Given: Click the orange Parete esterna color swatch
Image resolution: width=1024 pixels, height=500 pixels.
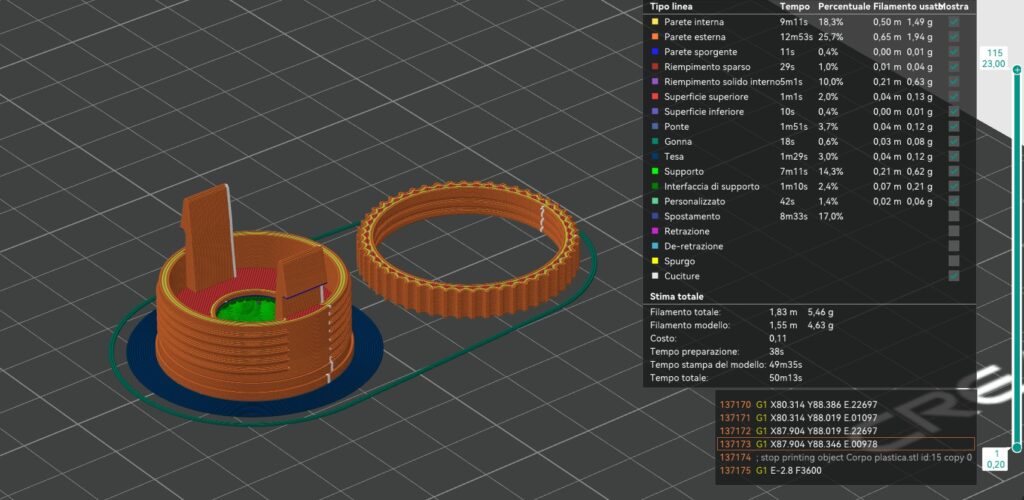Looking at the screenshot, I should click(655, 37).
